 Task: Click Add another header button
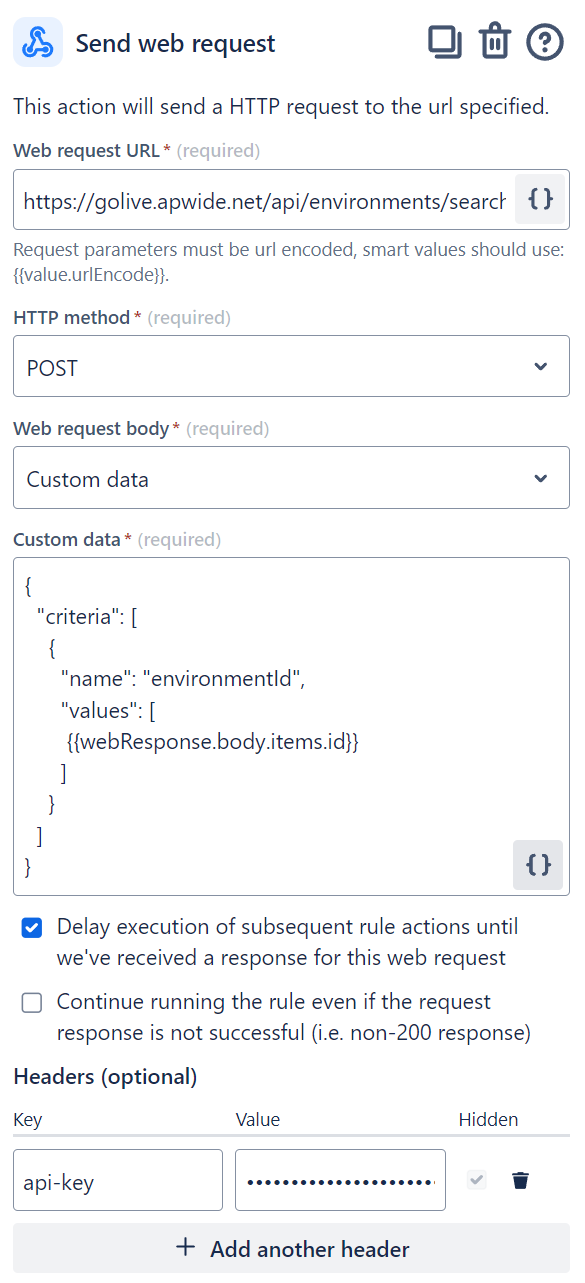click(291, 1249)
